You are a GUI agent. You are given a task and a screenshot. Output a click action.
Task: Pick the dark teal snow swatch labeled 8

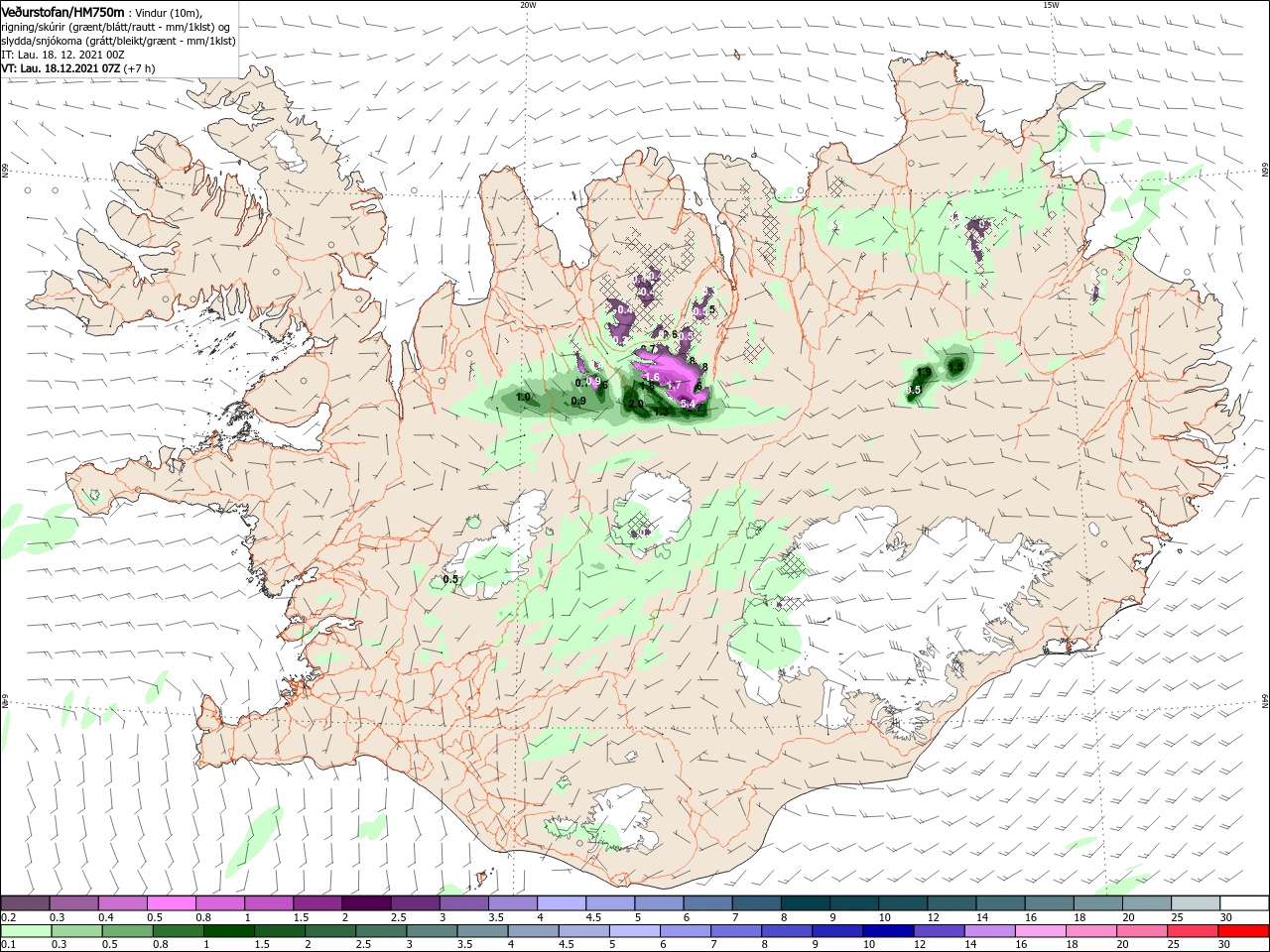point(806,903)
